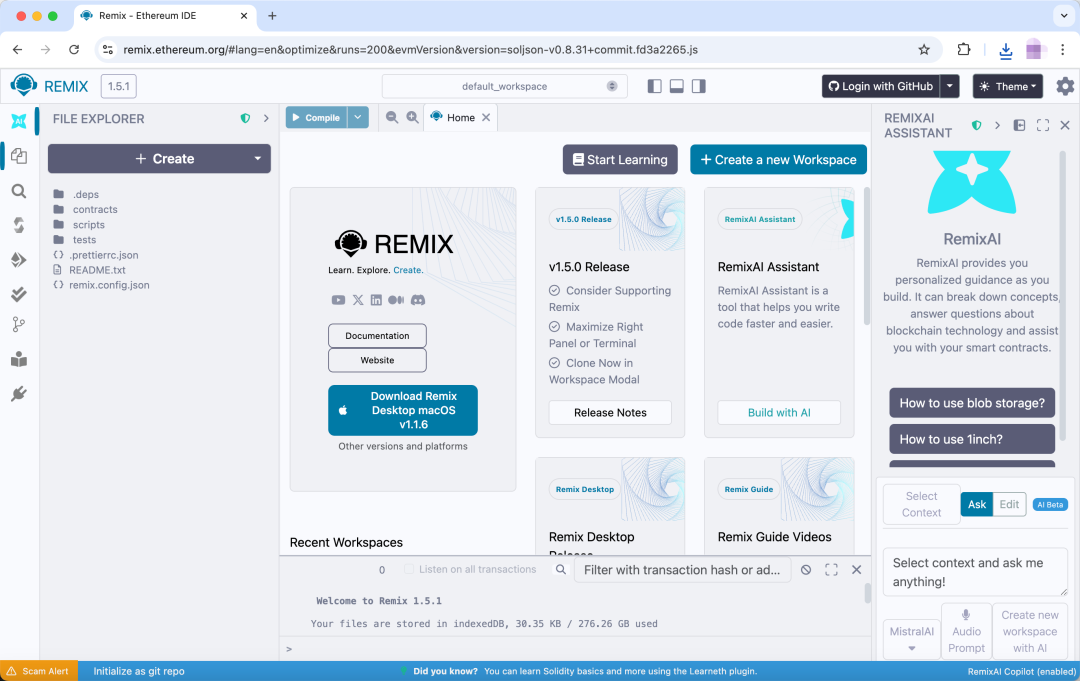This screenshot has height=681, width=1080.
Task: Open the Learneth tutorials icon
Action: click(19, 359)
